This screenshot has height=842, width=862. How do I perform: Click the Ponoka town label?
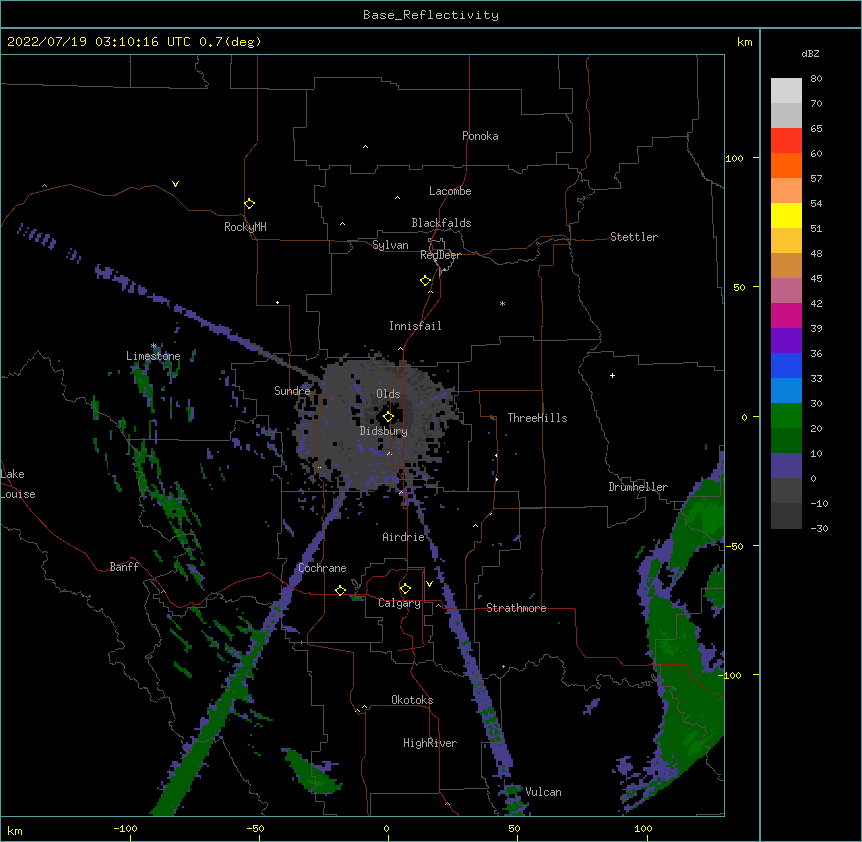(480, 136)
